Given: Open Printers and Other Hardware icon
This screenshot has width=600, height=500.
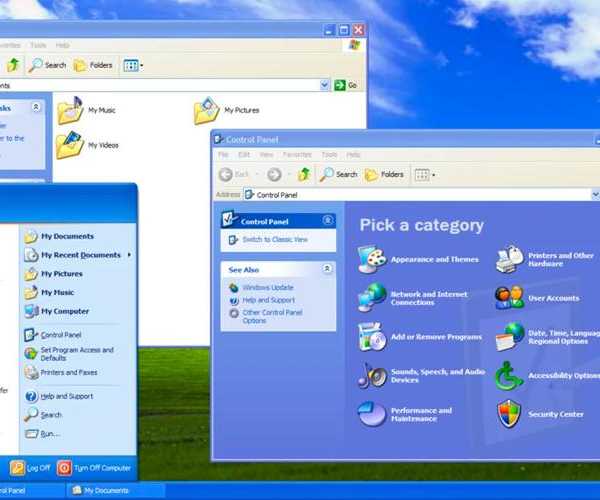Looking at the screenshot, I should click(x=510, y=258).
